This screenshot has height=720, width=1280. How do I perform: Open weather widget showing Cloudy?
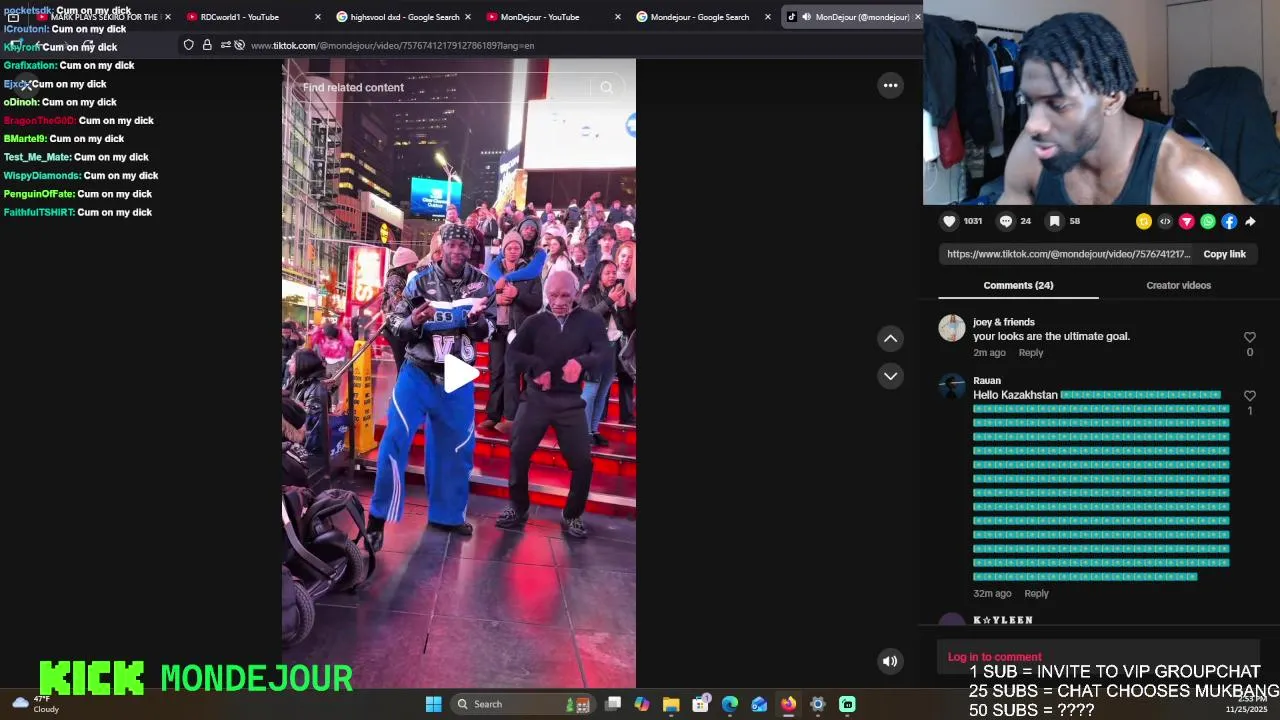point(35,704)
